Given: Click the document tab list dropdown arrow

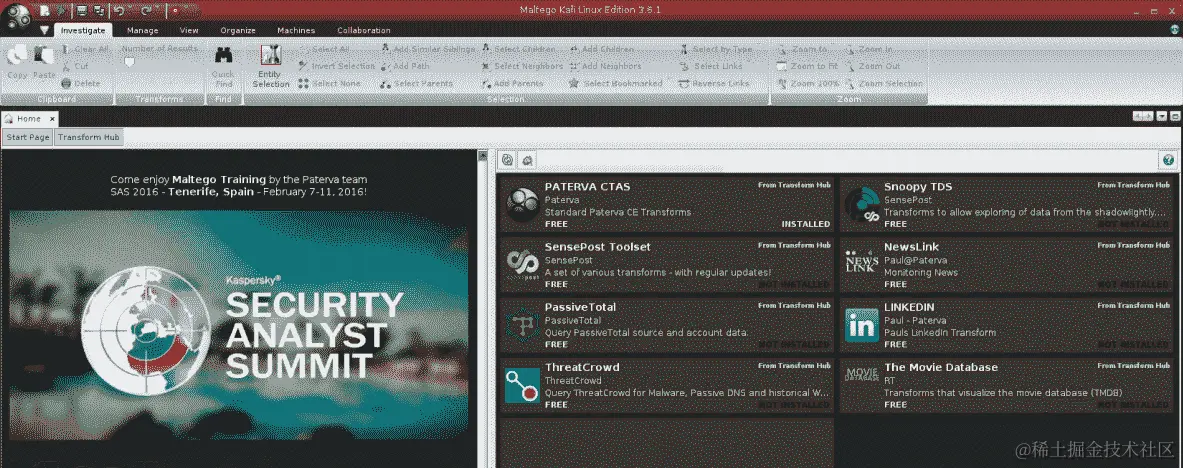Looking at the screenshot, I should click(1162, 116).
